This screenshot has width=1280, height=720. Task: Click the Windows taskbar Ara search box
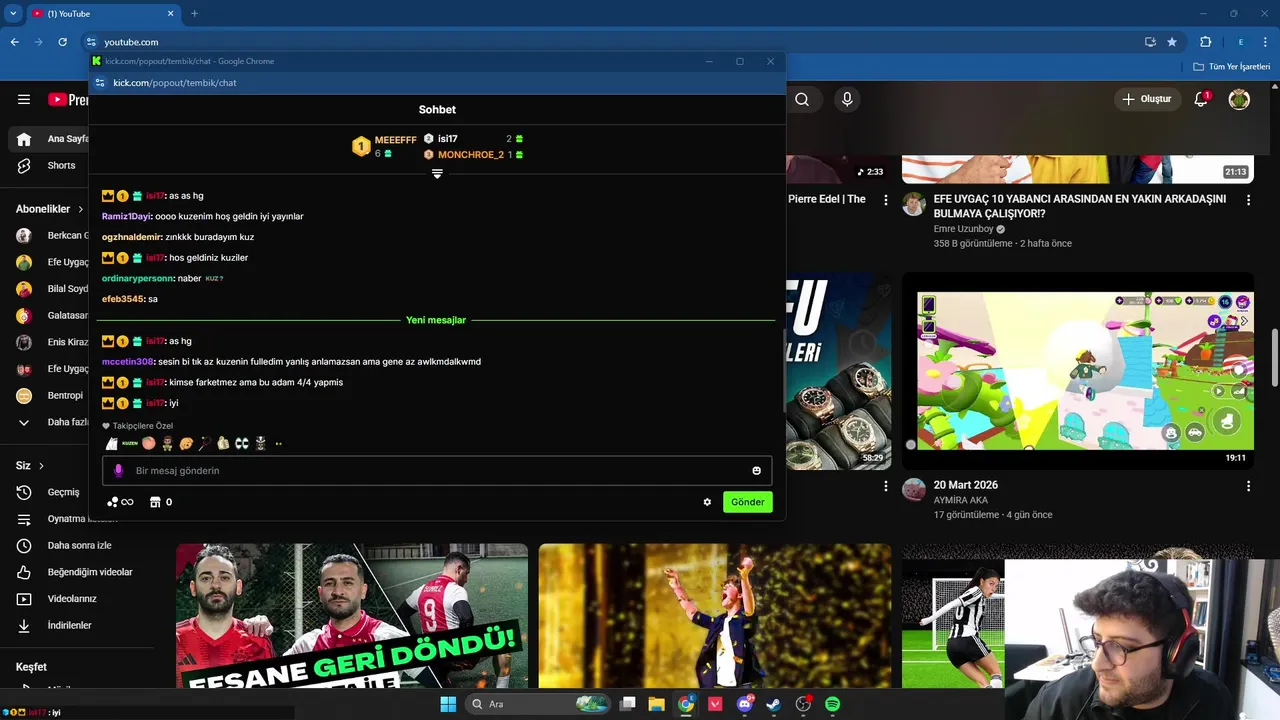538,704
